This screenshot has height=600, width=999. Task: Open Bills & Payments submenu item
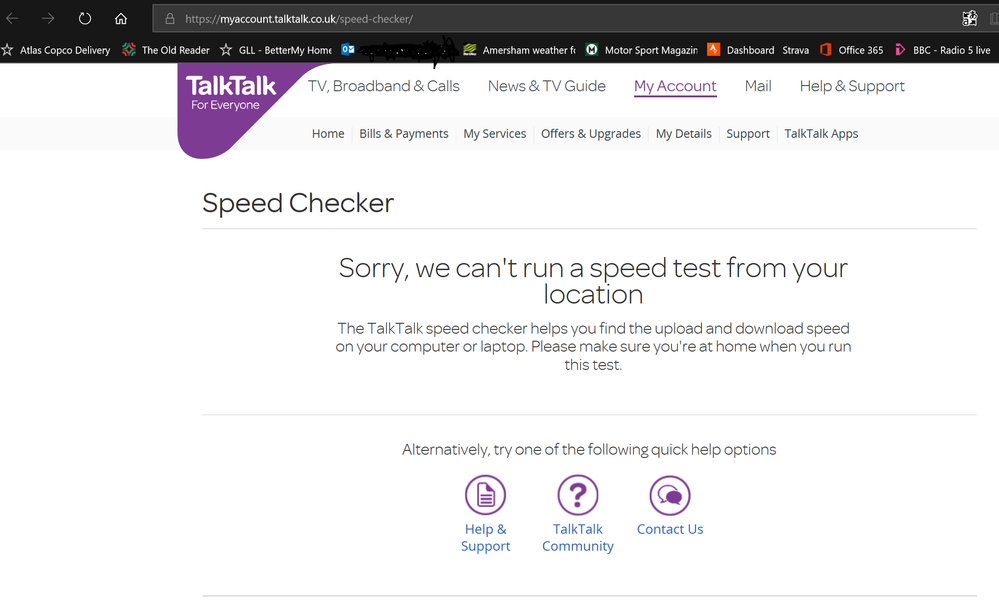point(404,134)
